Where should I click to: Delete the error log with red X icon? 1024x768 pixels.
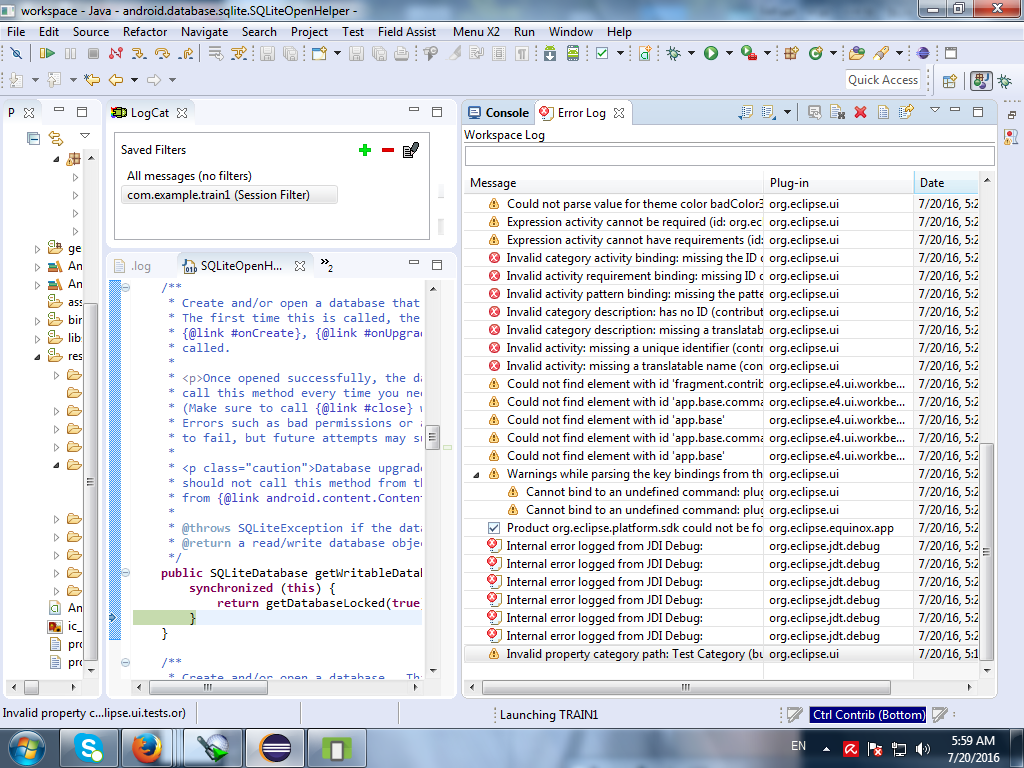click(x=859, y=112)
